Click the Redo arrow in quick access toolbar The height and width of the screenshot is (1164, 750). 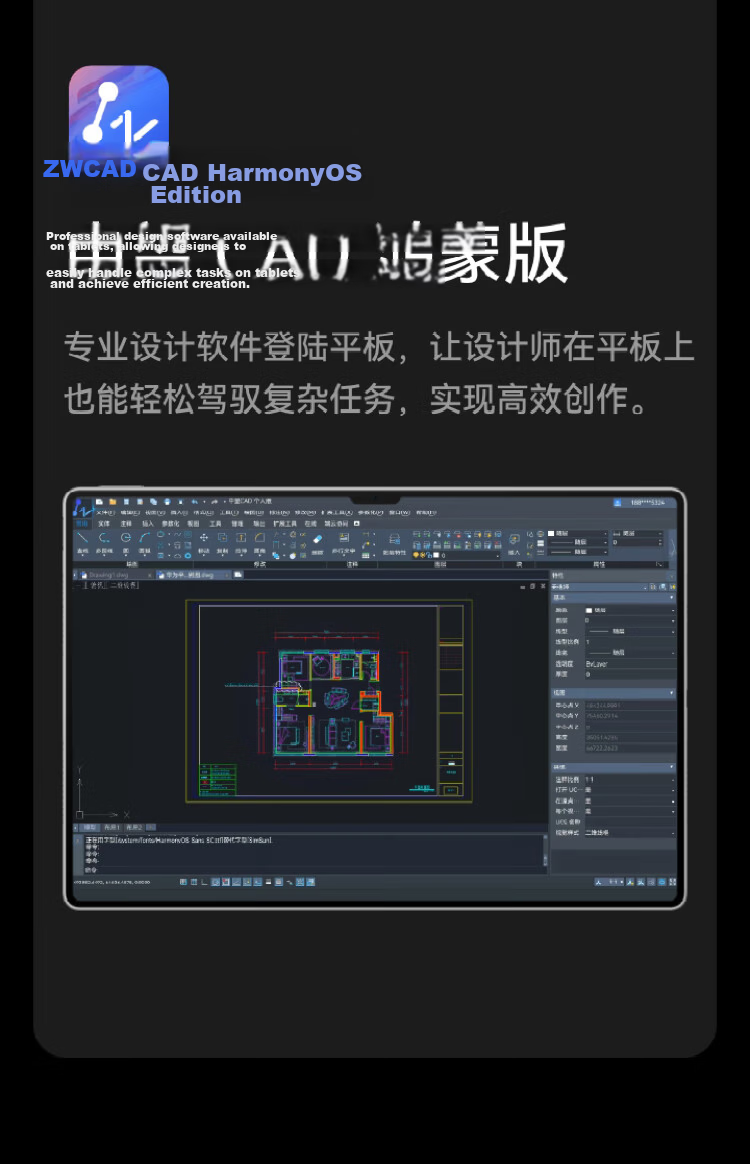(214, 502)
